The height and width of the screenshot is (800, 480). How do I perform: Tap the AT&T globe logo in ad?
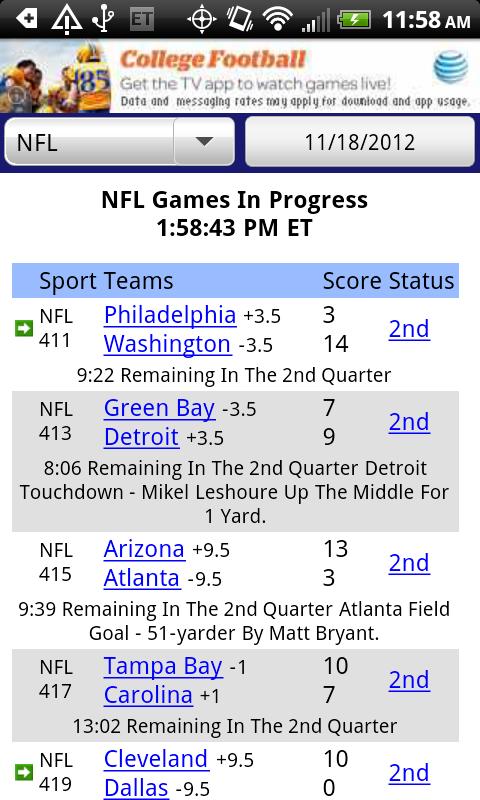(451, 68)
